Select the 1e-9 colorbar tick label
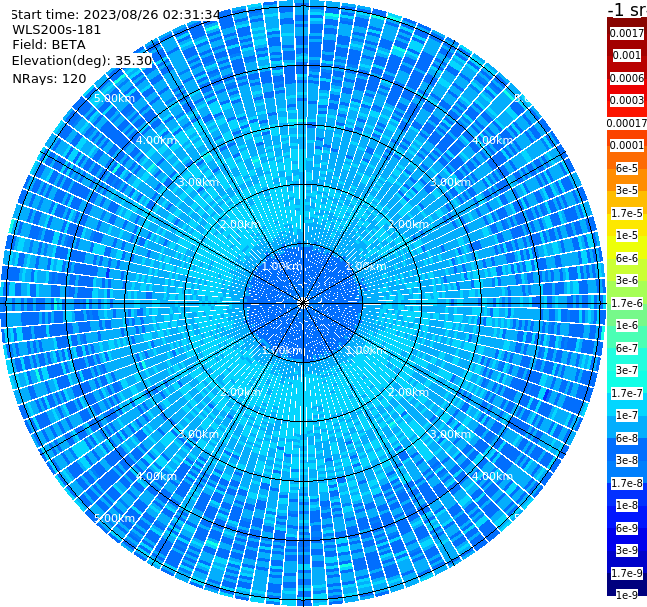Image resolution: width=647 pixels, height=607 pixels. [627, 595]
